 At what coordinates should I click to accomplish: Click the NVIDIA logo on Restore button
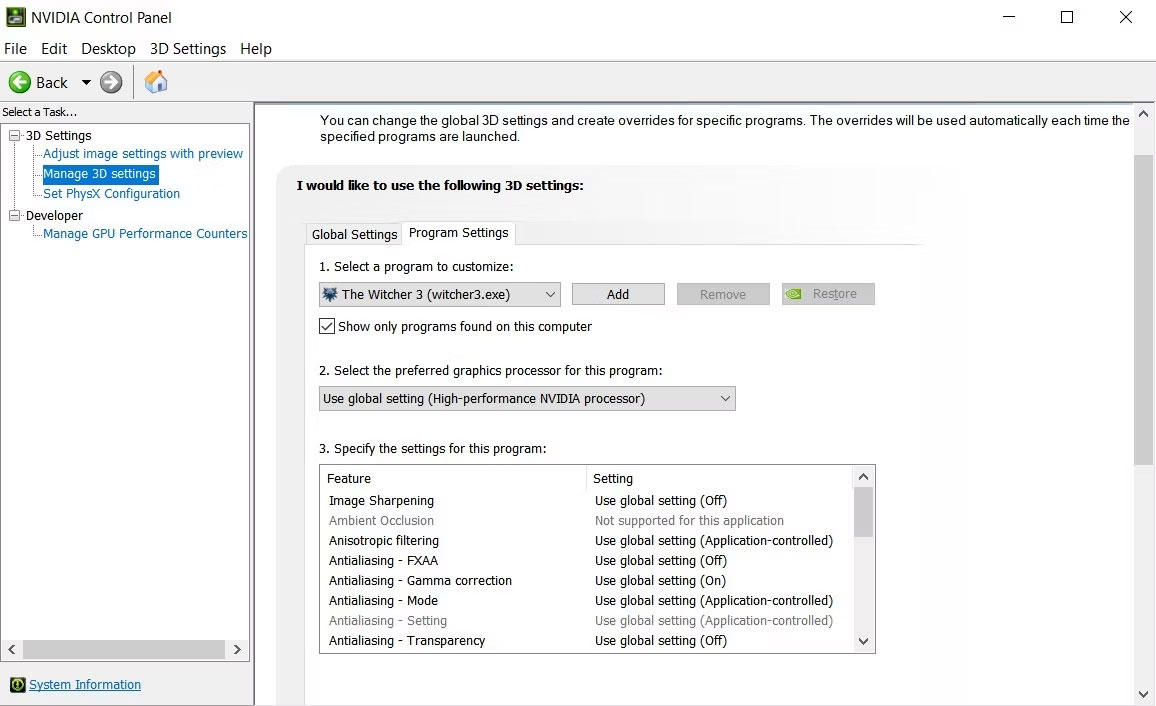[x=794, y=294]
